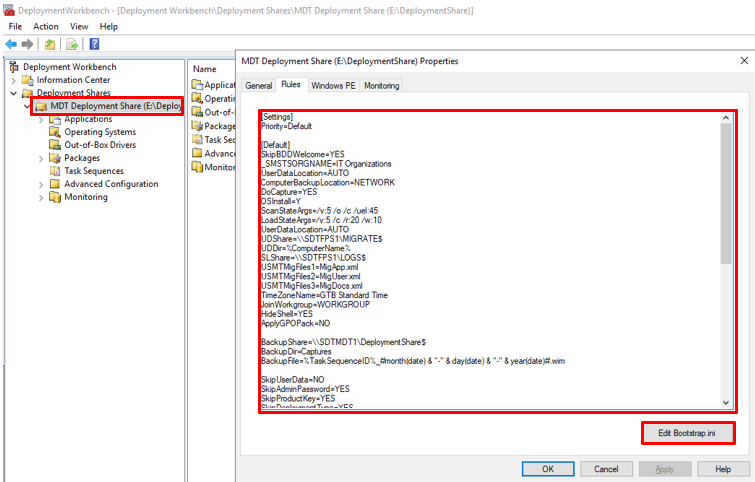Select the Task Sequences tree item label
Image resolution: width=755 pixels, height=482 pixels.
tap(94, 171)
